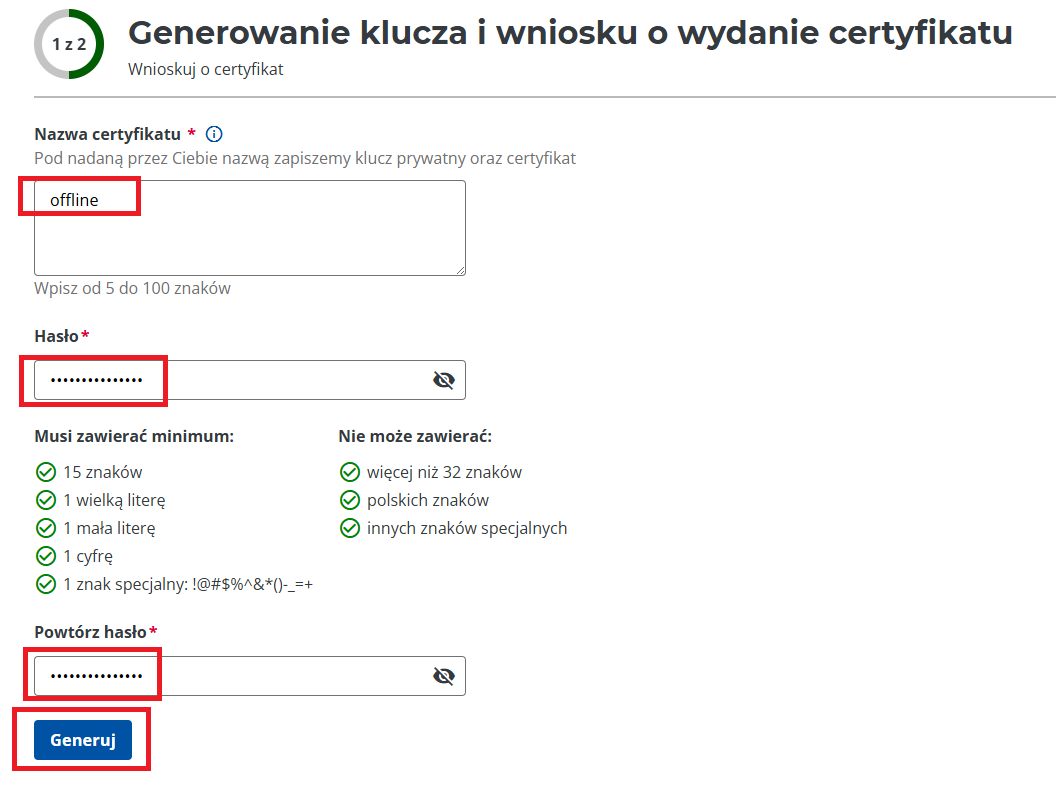This screenshot has height=786, width=1056.
Task: Show password in the Hasło field
Action: click(x=444, y=380)
